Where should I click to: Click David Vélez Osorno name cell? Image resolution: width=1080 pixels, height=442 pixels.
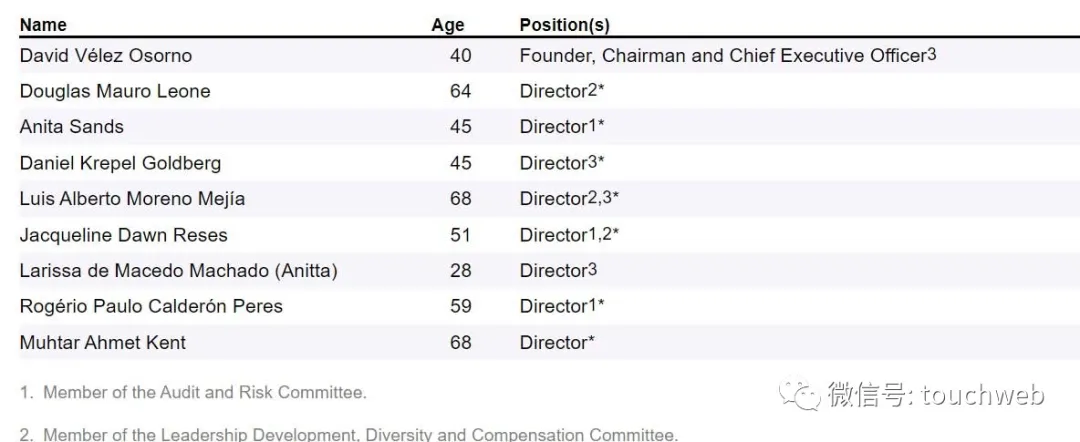click(106, 56)
